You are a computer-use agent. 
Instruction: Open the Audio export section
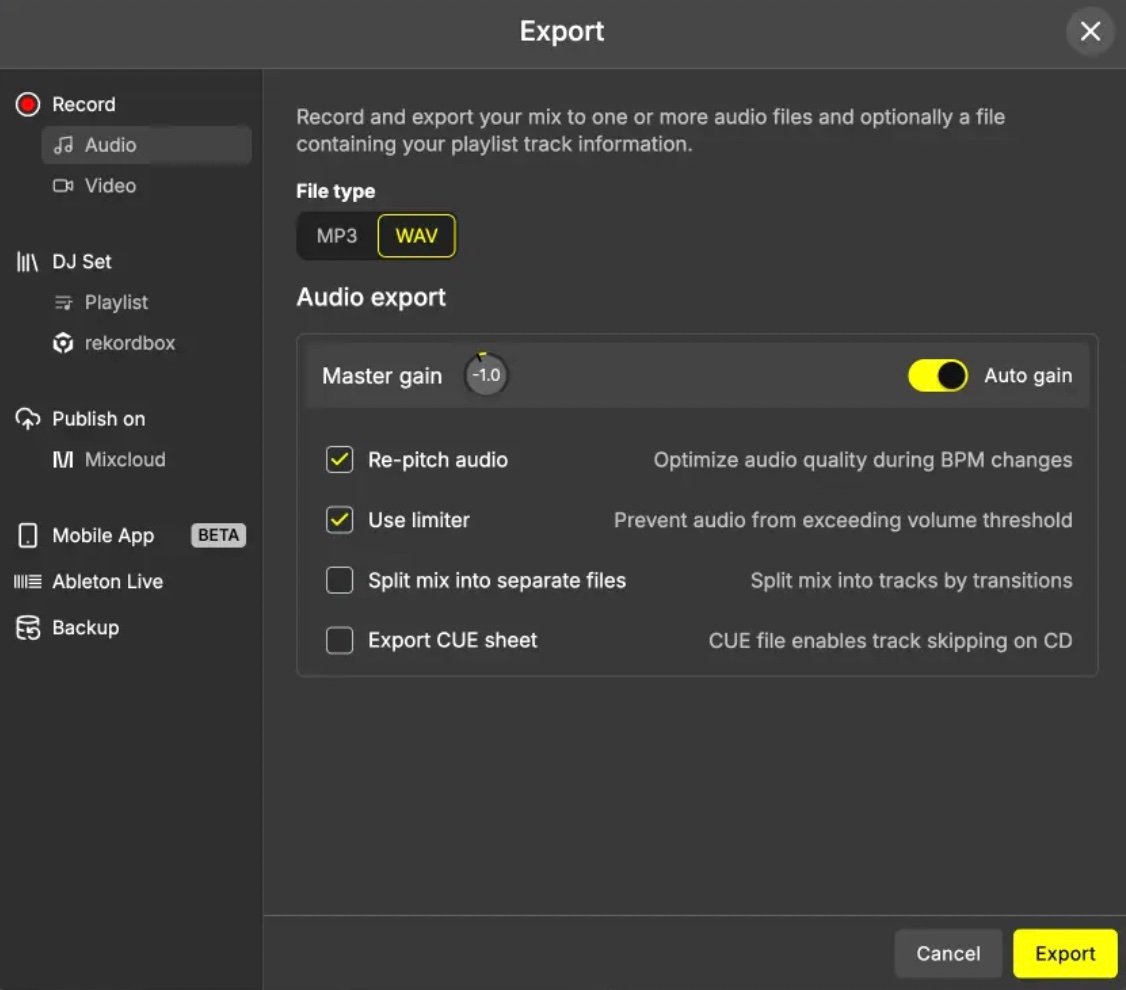tap(146, 145)
